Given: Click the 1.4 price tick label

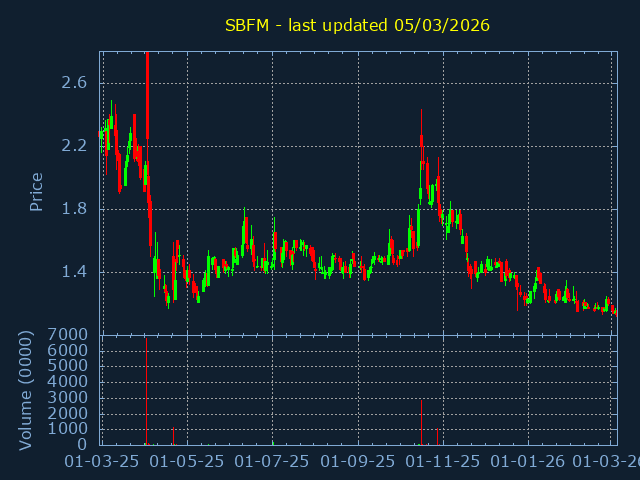Looking at the screenshot, I should pos(74,272).
